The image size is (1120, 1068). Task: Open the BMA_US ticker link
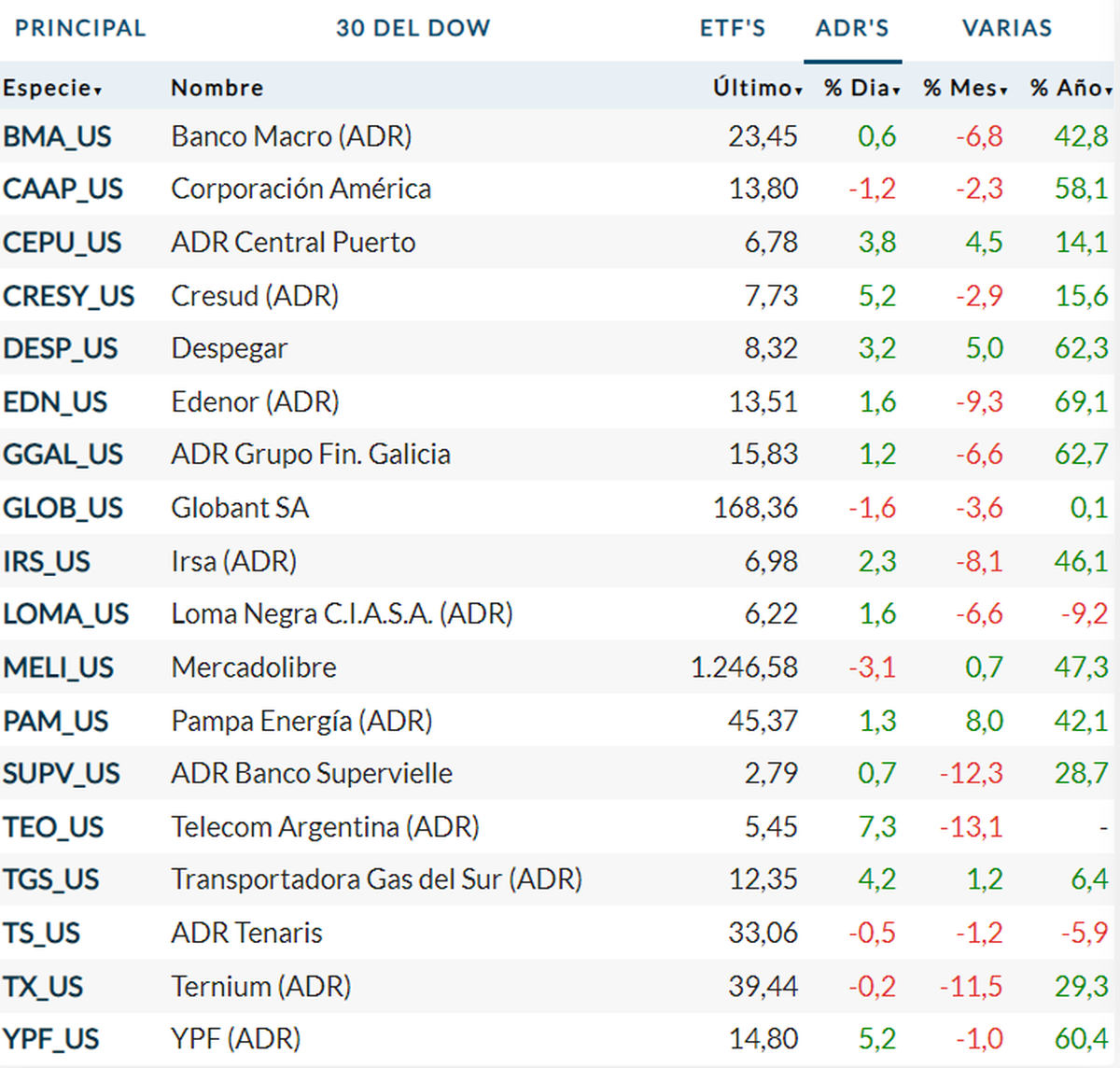57,136
